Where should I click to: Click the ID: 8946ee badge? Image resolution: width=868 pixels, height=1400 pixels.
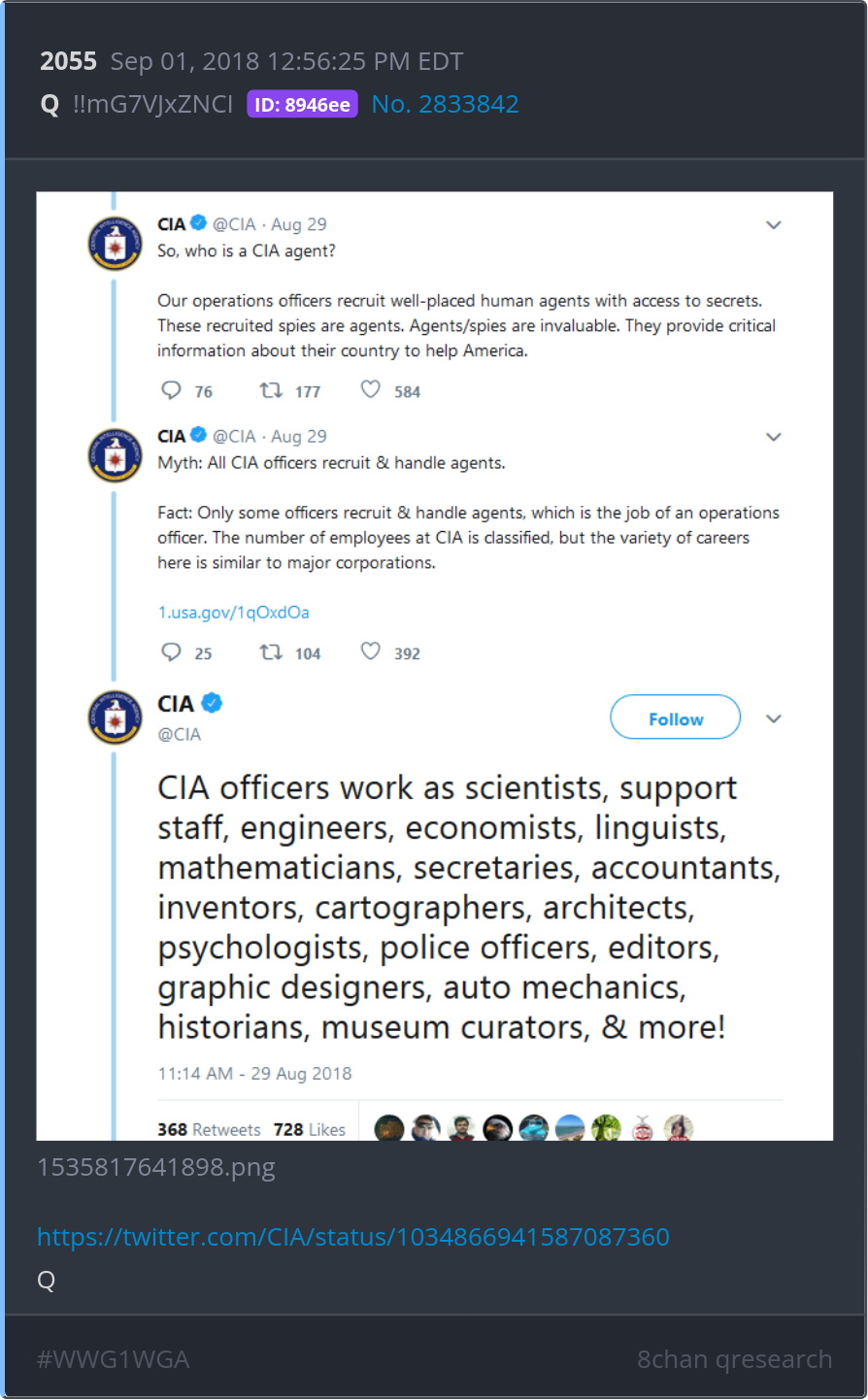302,105
